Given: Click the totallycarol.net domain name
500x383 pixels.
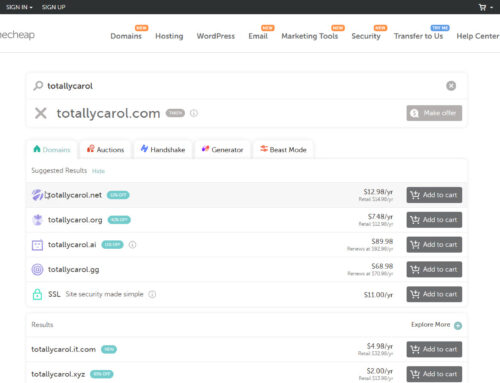Looking at the screenshot, I should point(75,195).
